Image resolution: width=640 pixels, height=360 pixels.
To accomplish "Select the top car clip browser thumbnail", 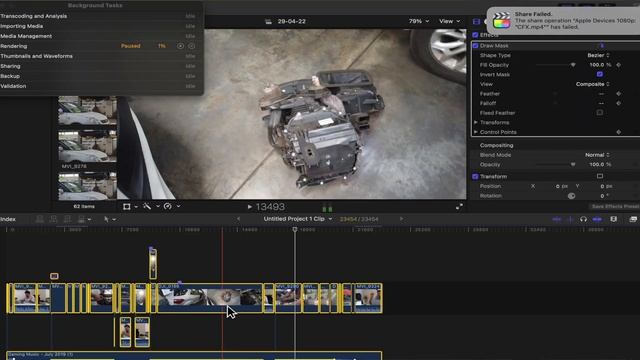I will coord(87,110).
